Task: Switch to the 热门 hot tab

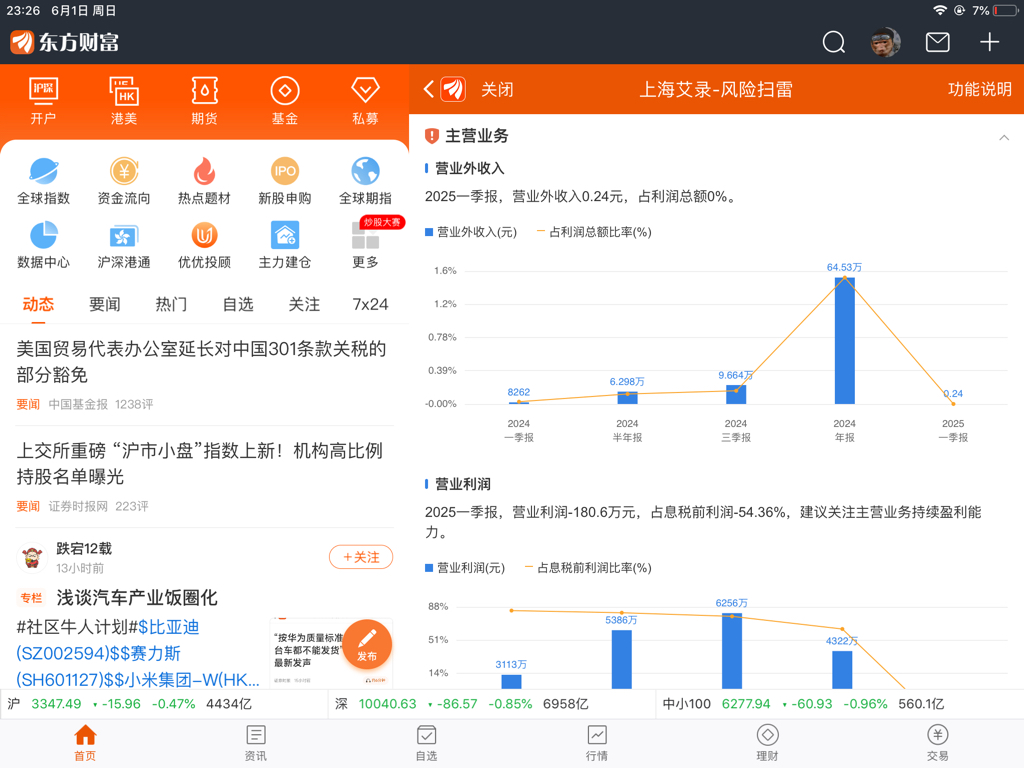Action: pos(171,304)
